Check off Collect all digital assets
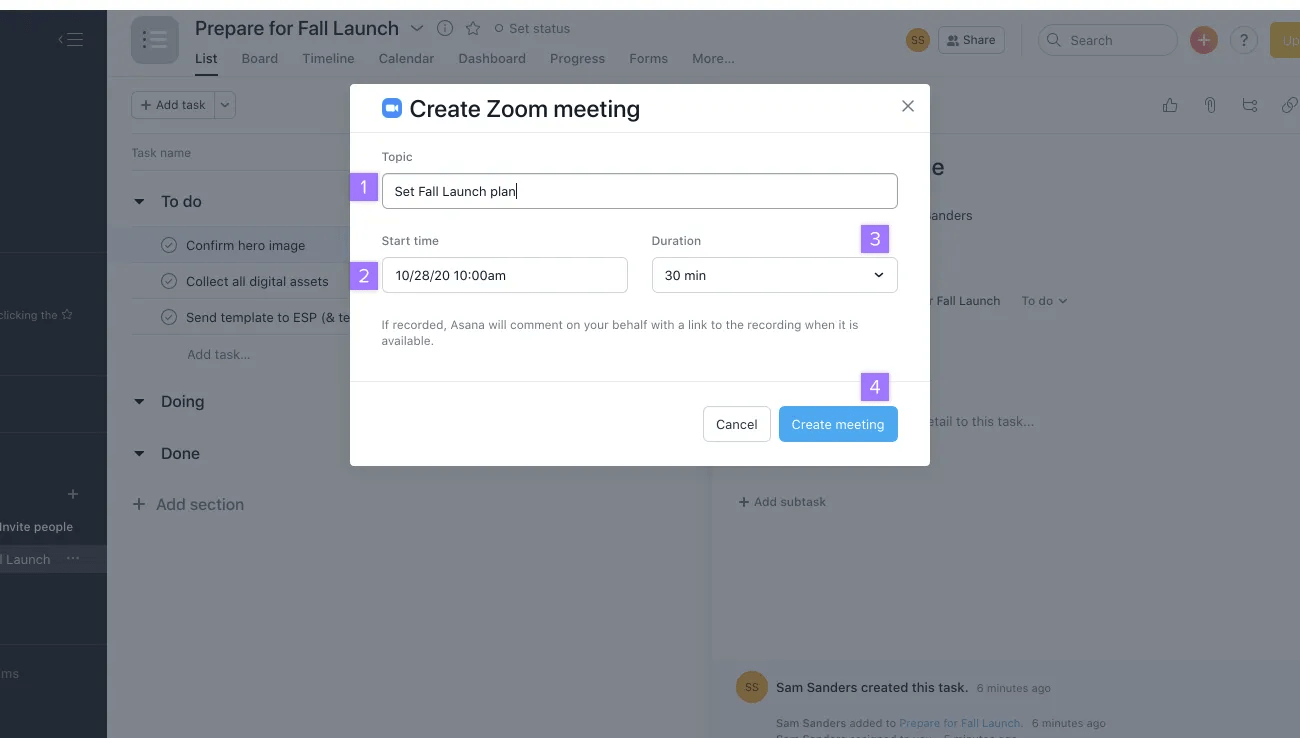 pyautogui.click(x=169, y=281)
